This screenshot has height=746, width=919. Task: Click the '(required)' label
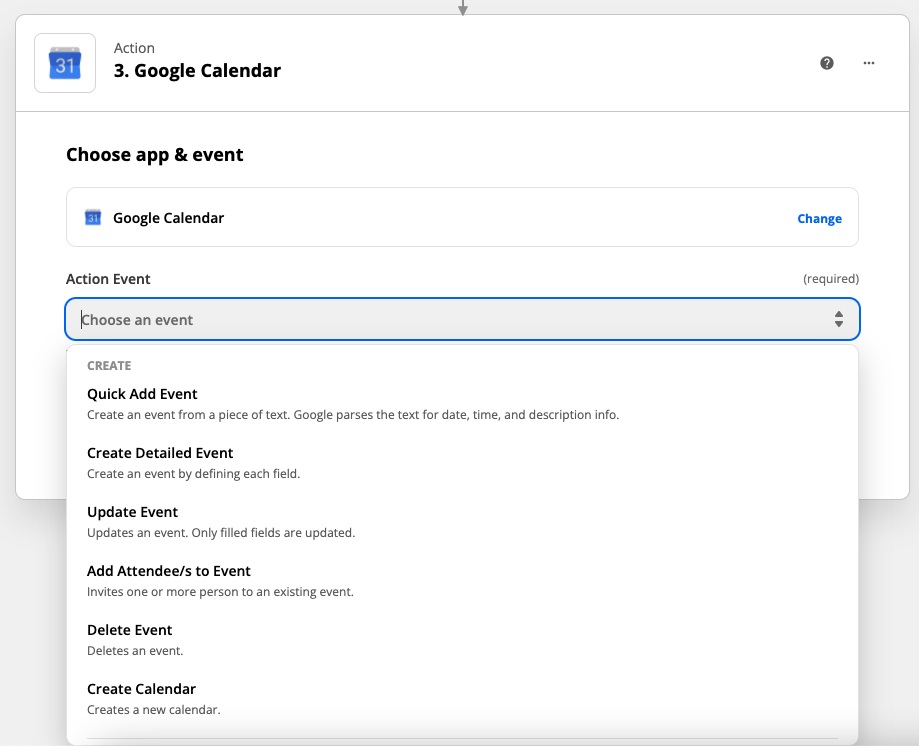pos(830,279)
